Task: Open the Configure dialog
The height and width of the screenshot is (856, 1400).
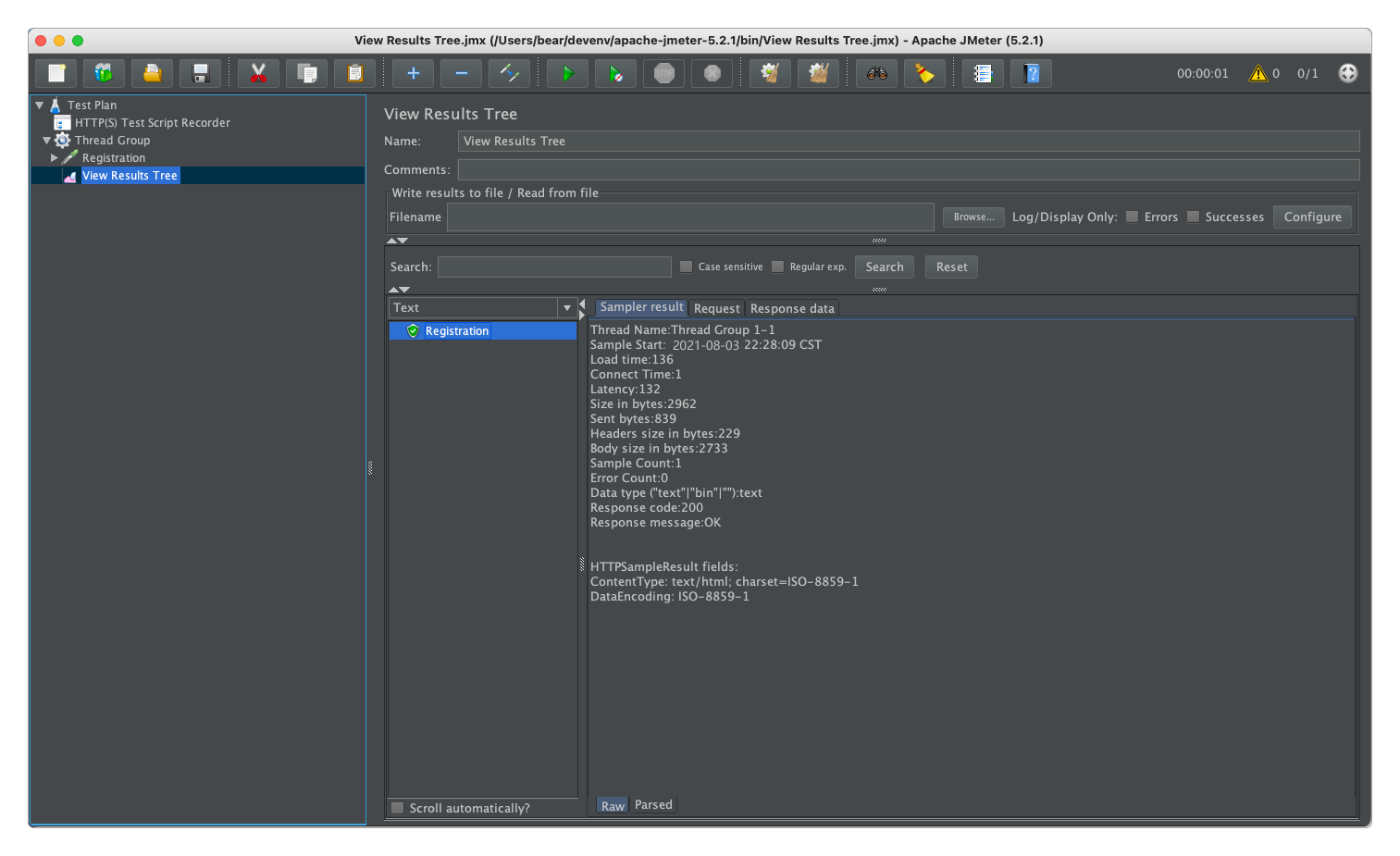Action: coord(1312,217)
